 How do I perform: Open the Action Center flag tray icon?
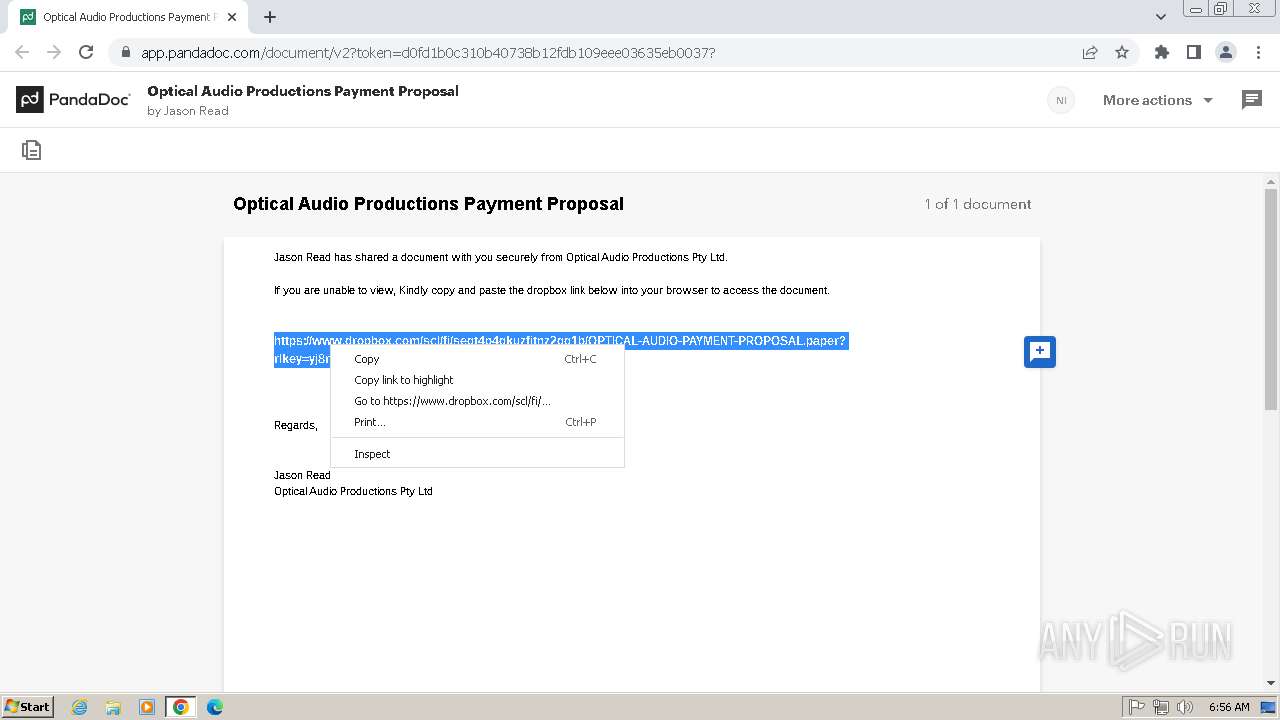tap(1137, 707)
